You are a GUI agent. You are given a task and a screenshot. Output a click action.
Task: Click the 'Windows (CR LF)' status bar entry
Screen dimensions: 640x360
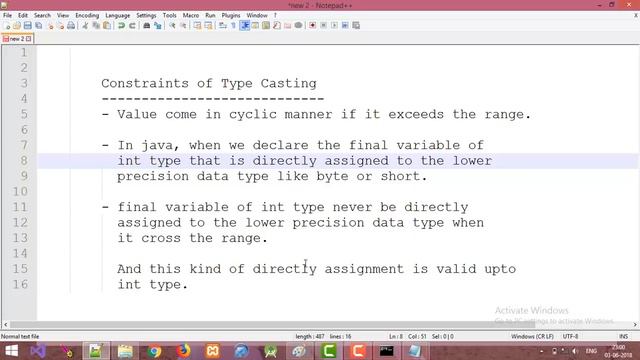click(532, 336)
